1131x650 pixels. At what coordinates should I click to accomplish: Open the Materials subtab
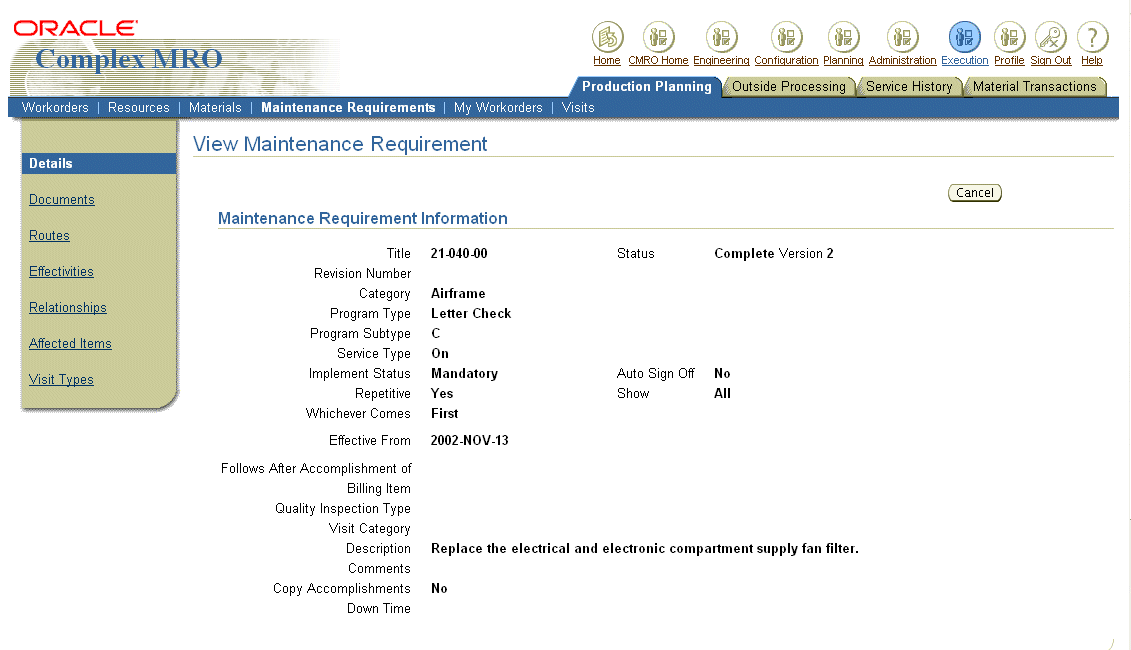tap(215, 107)
